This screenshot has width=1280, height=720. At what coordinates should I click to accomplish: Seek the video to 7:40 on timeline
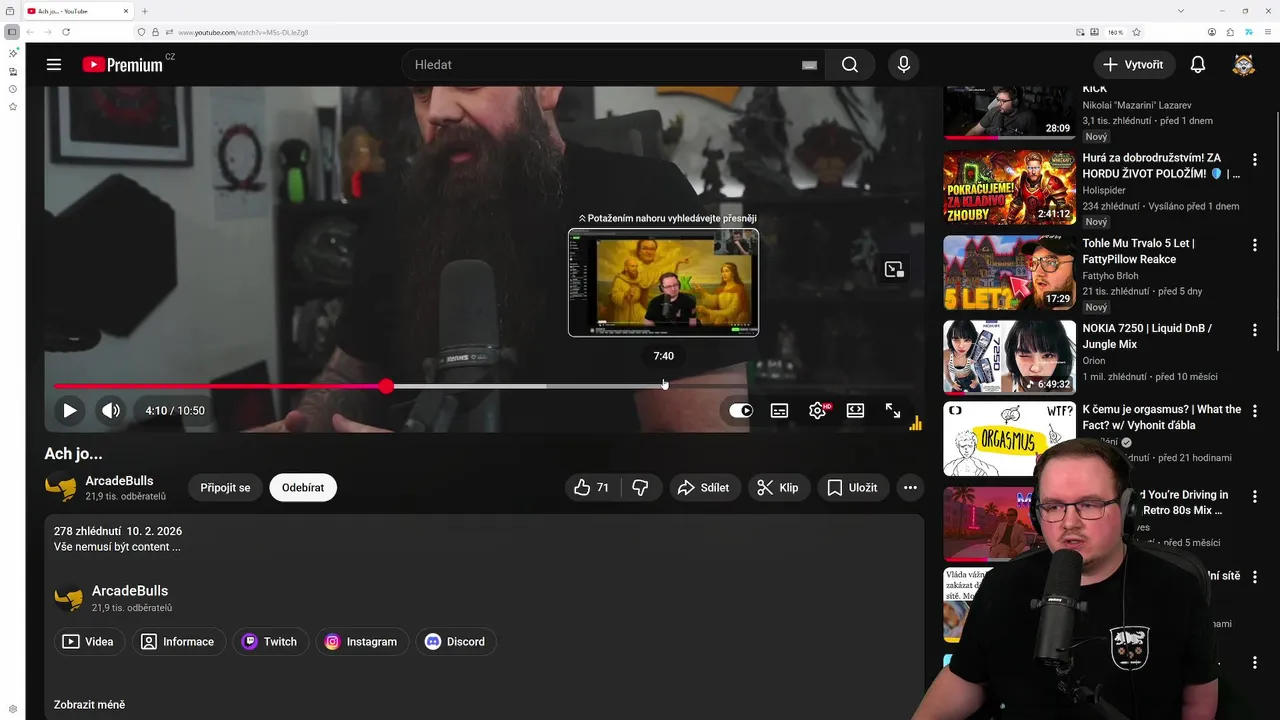664,386
